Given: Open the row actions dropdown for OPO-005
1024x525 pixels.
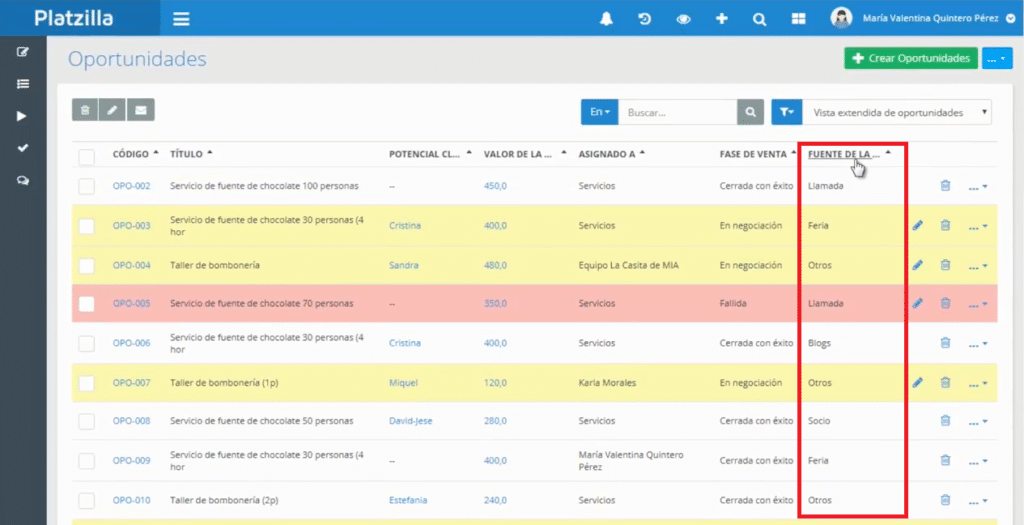Looking at the screenshot, I should (x=978, y=304).
